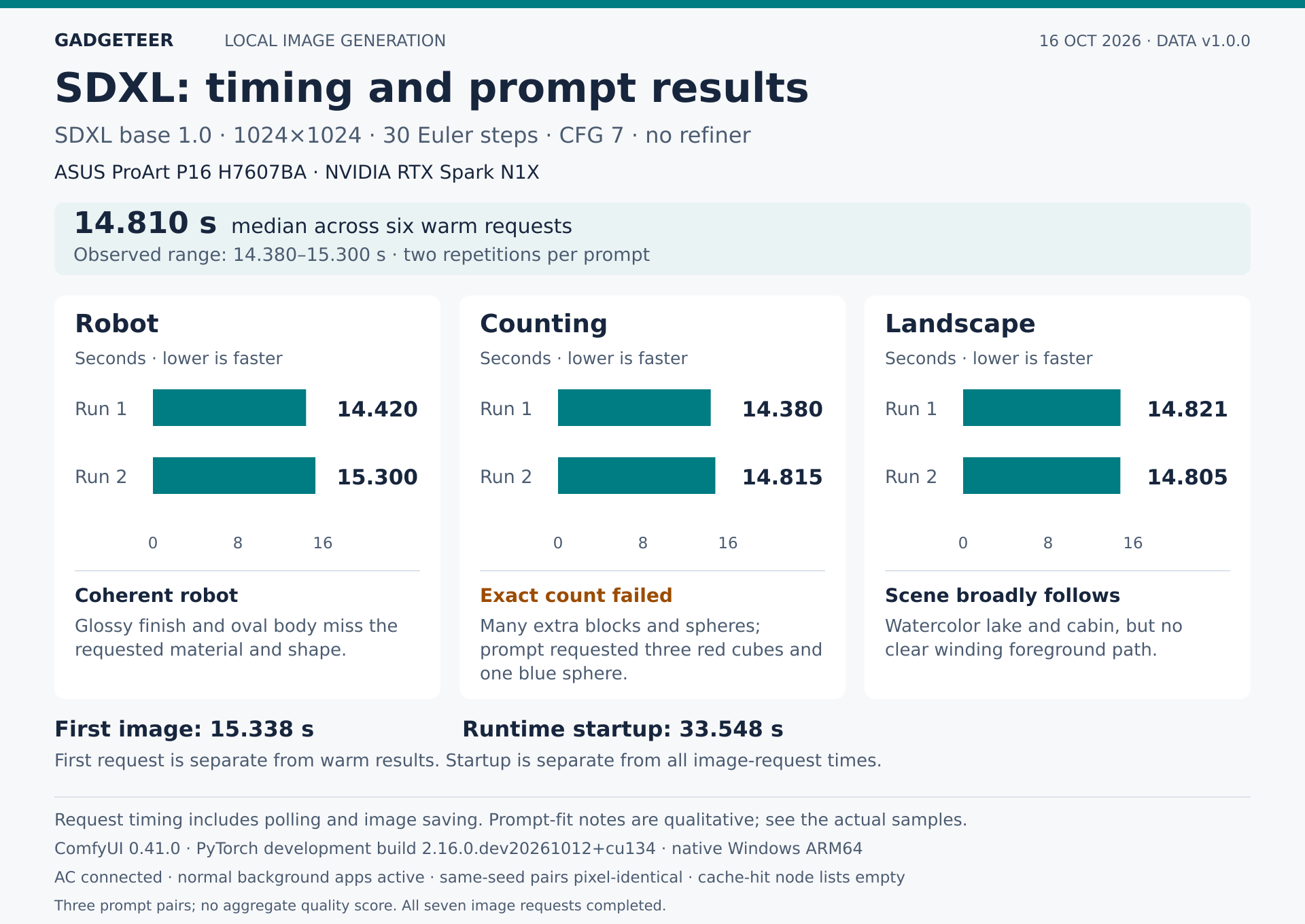Click the Robot card title
The height and width of the screenshot is (924, 1305).
pyautogui.click(x=117, y=324)
